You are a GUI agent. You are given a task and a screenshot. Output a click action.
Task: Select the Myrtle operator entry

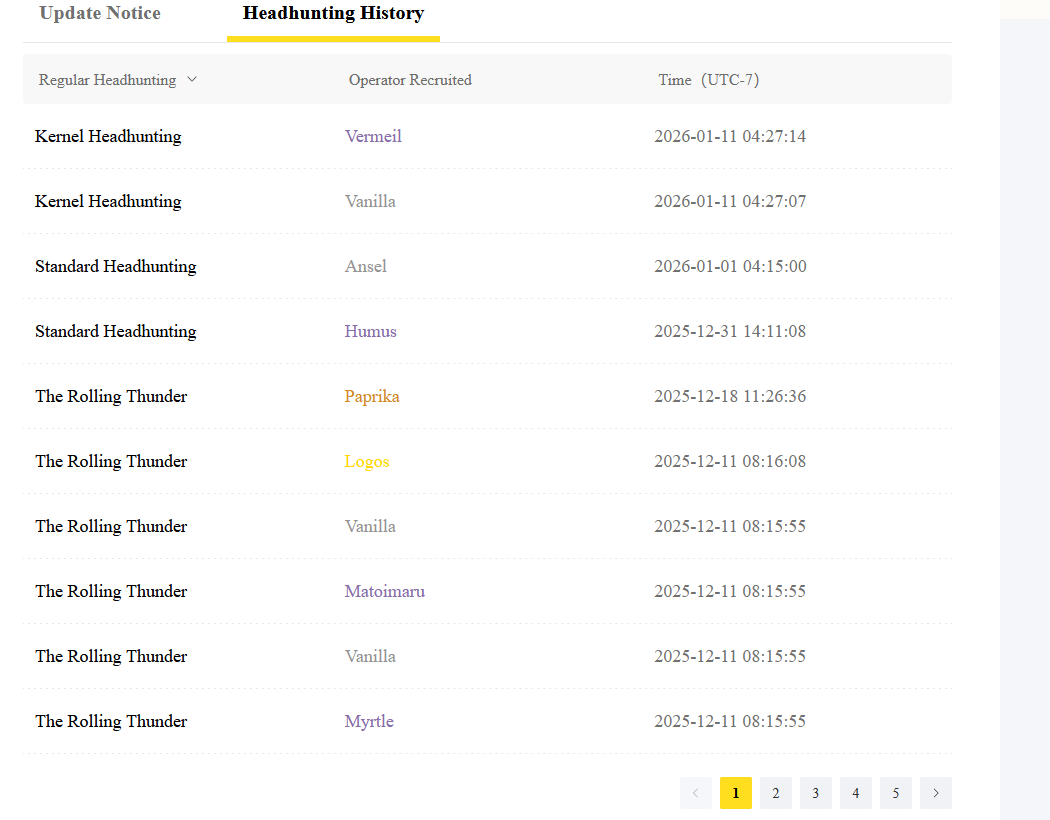pyautogui.click(x=369, y=721)
